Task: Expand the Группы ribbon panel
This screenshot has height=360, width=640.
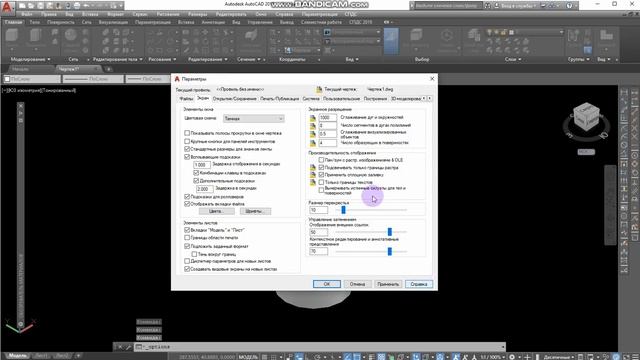Action: [578, 59]
